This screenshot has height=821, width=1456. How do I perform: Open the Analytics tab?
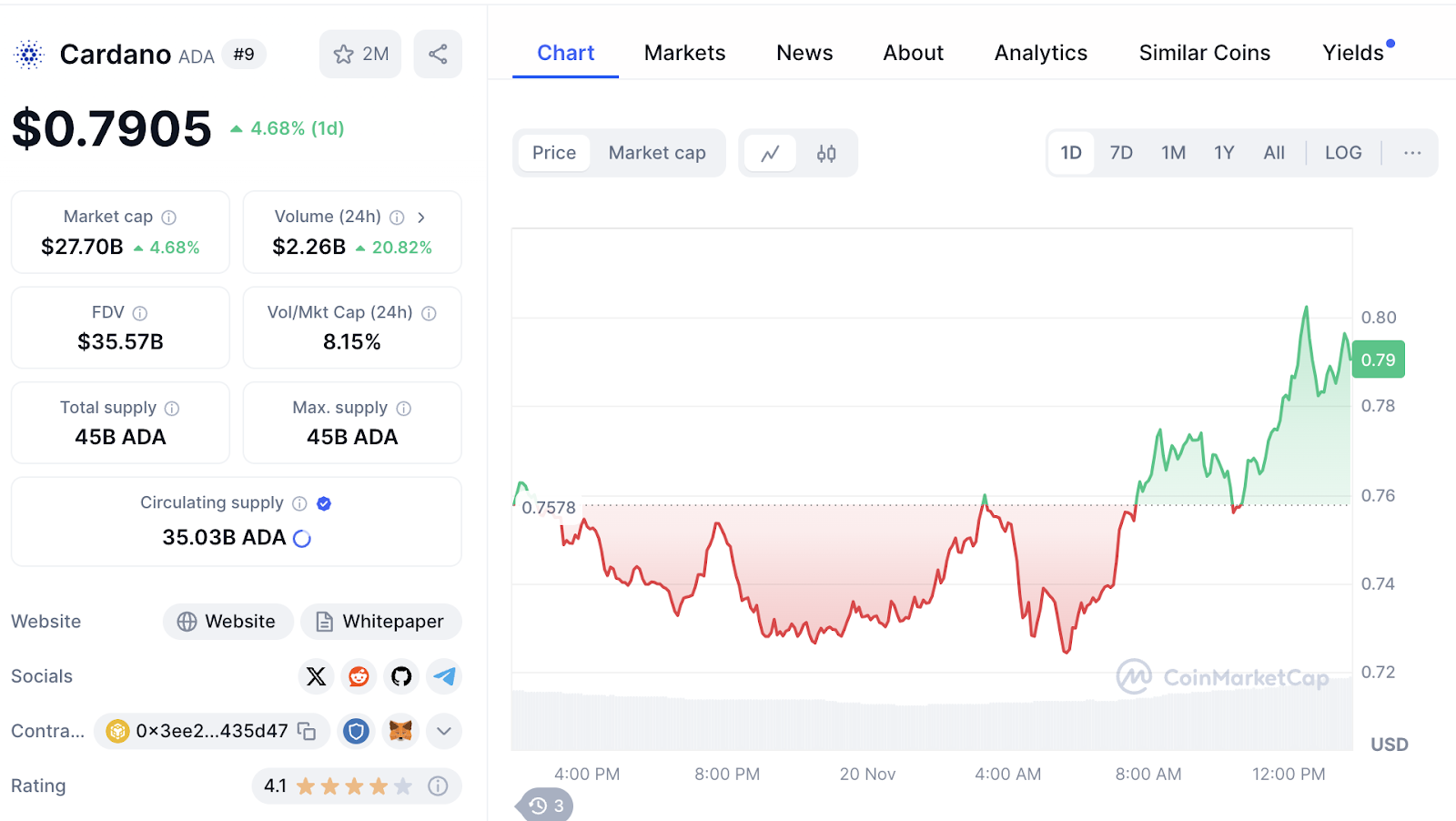1040,53
